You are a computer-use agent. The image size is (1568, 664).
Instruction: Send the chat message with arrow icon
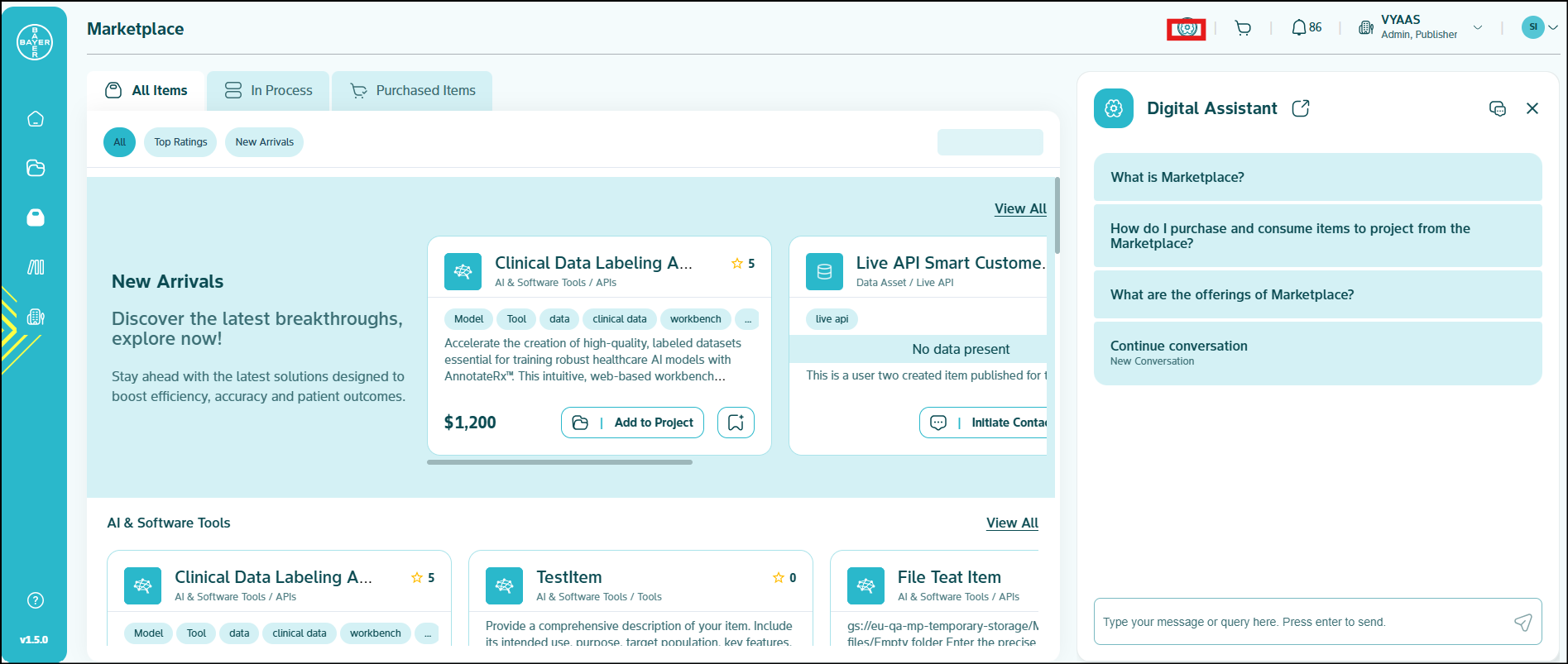click(x=1522, y=622)
